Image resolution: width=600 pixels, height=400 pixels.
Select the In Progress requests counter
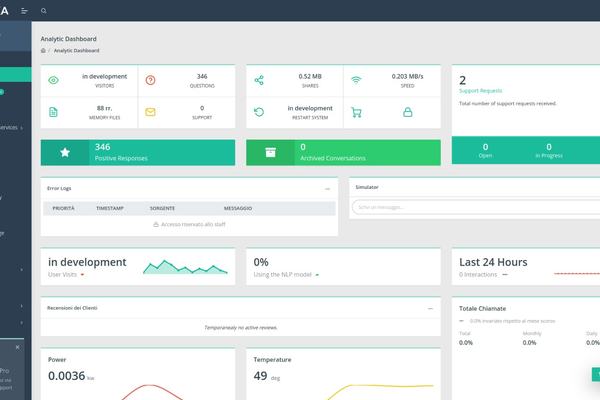549,150
